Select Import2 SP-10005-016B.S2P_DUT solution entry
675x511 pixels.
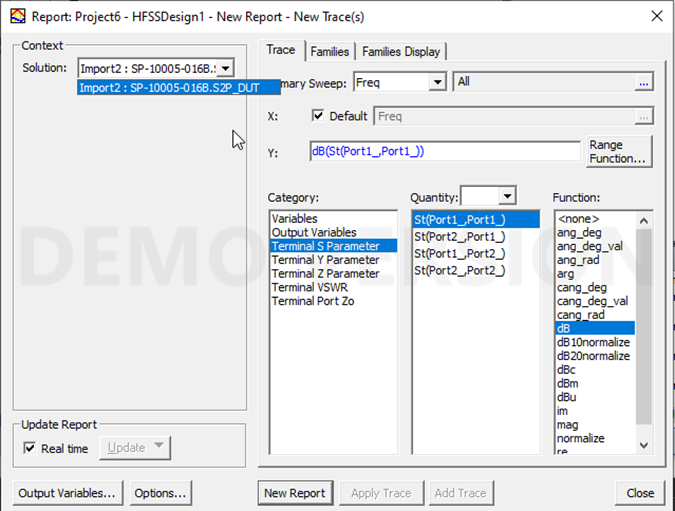click(x=168, y=88)
